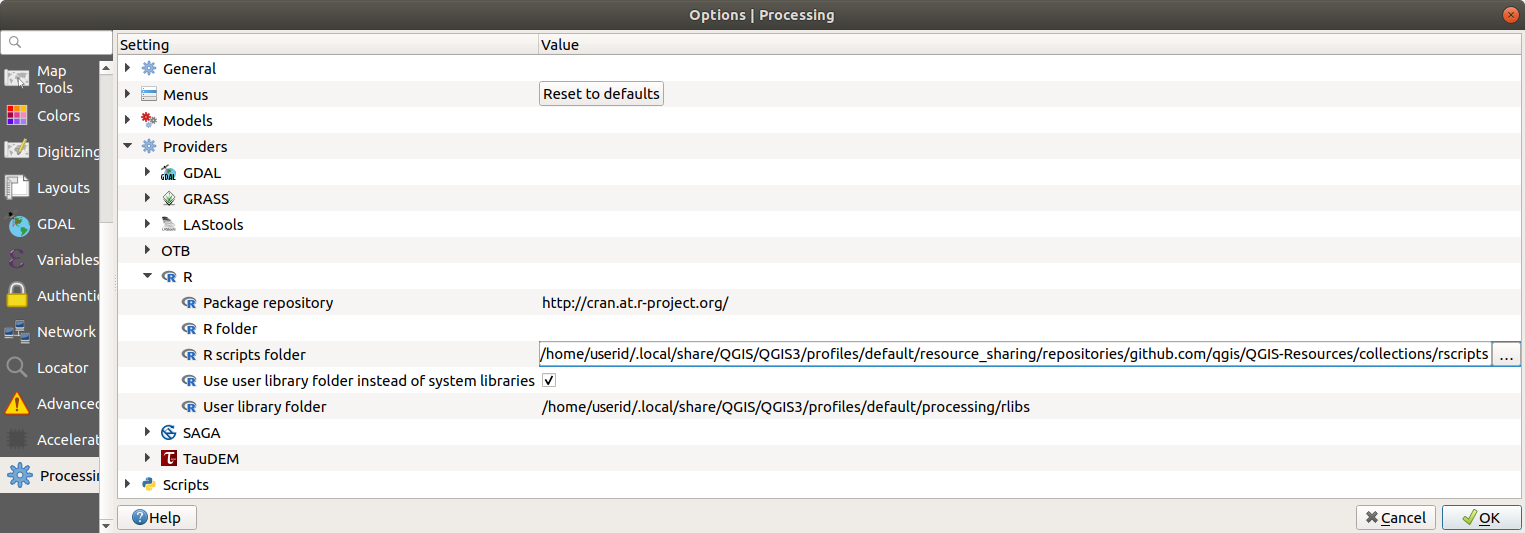Select the Layouts page icon

(17, 188)
